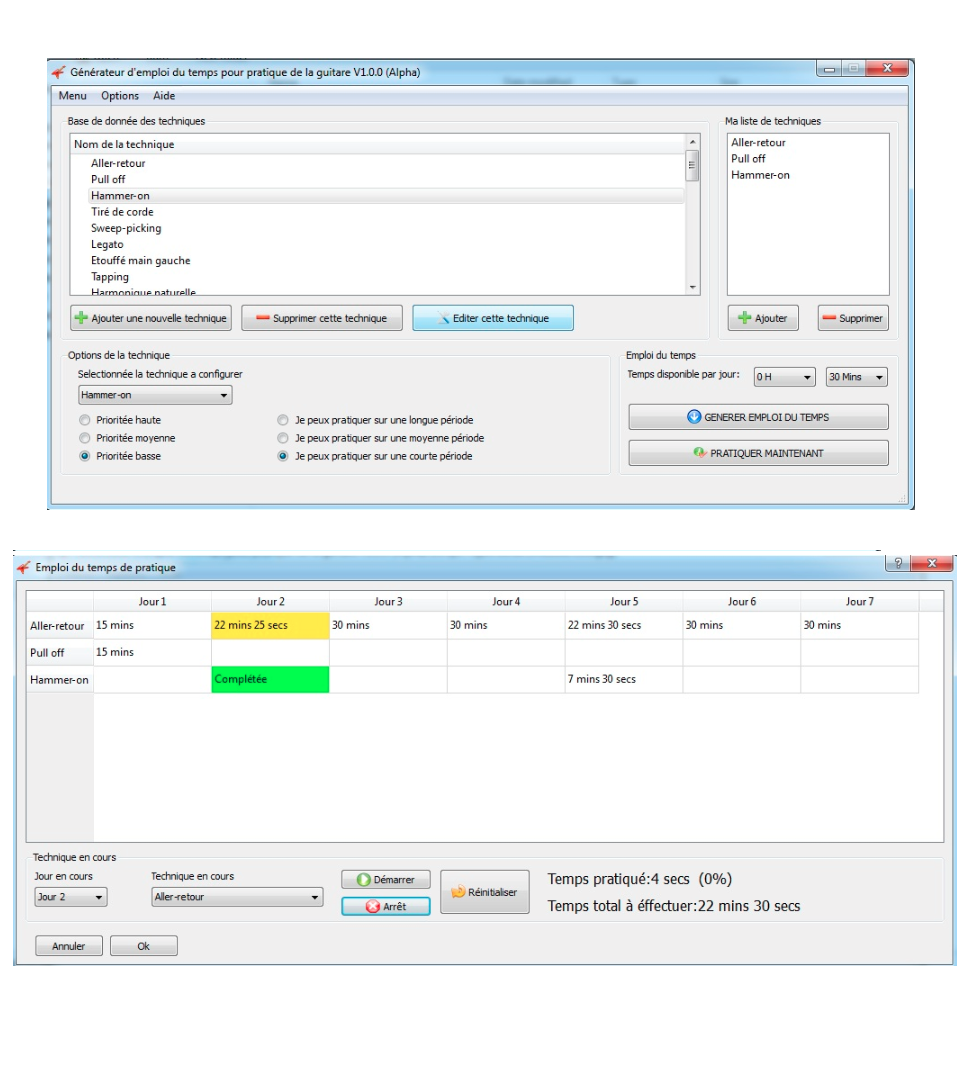This screenshot has height=1074, width=976.
Task: Click the green 'Complétée' schedule cell
Action: tap(270, 680)
